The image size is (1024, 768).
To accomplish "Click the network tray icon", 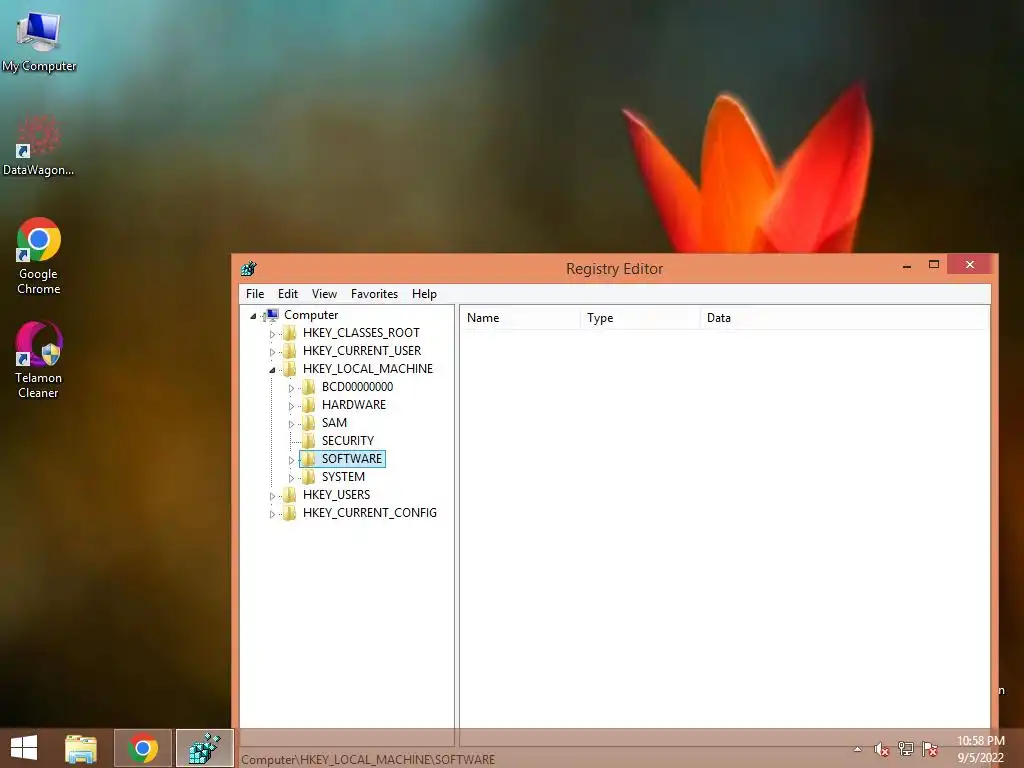I will coord(906,749).
